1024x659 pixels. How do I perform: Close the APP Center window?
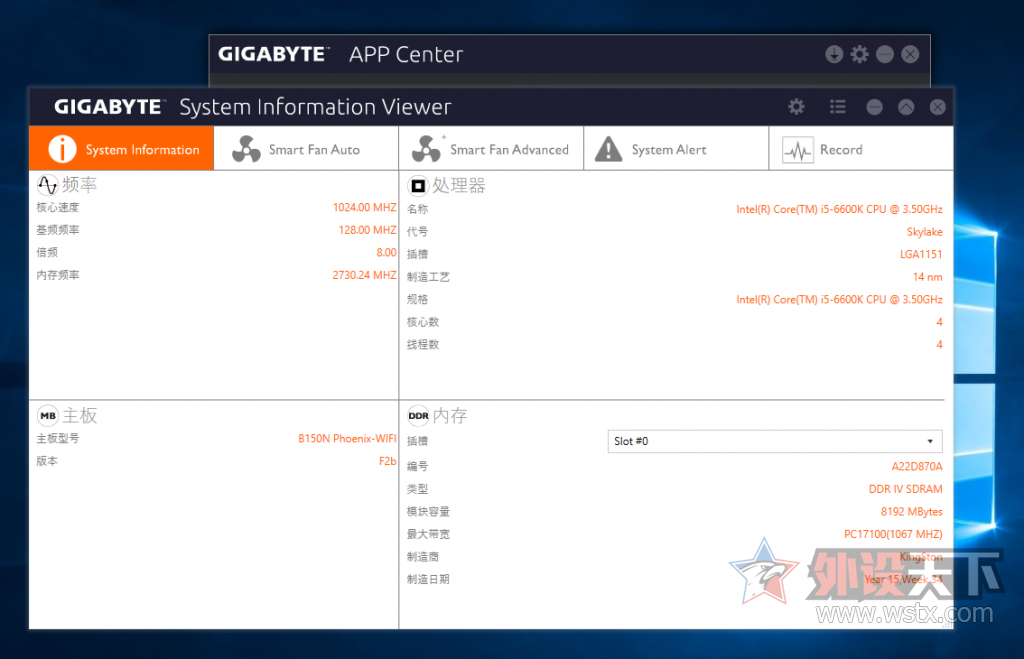910,54
